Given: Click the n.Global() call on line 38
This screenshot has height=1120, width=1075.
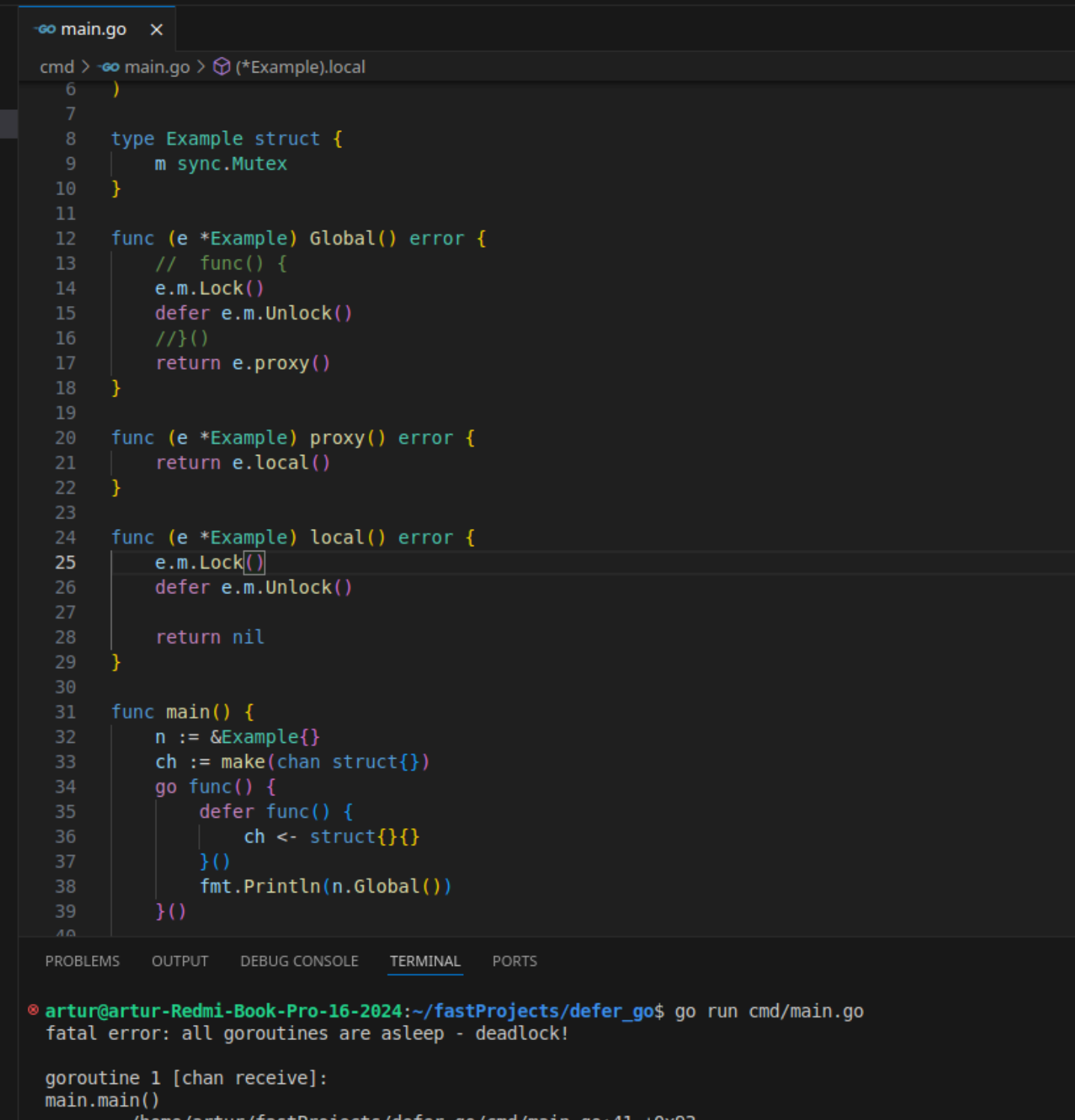Looking at the screenshot, I should click(x=386, y=887).
